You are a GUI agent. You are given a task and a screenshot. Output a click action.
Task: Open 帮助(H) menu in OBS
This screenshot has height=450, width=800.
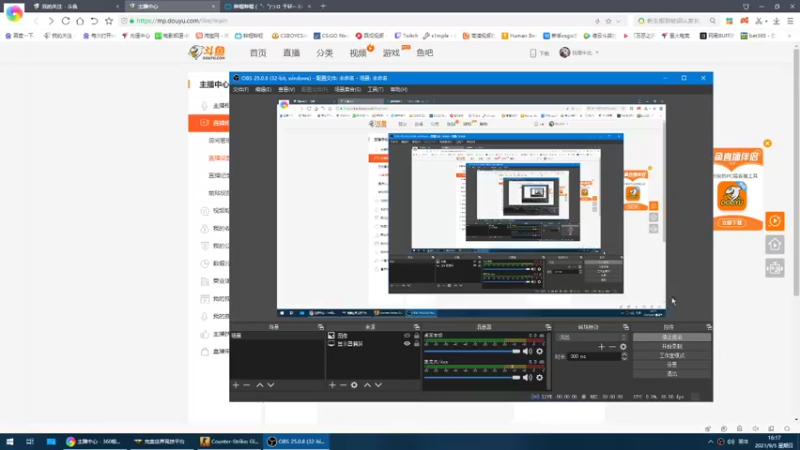[x=399, y=89]
